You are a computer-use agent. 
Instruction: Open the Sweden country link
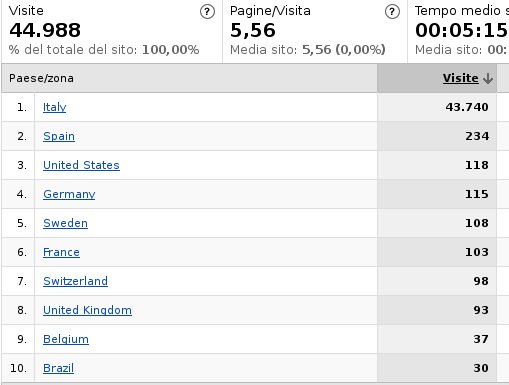click(66, 223)
